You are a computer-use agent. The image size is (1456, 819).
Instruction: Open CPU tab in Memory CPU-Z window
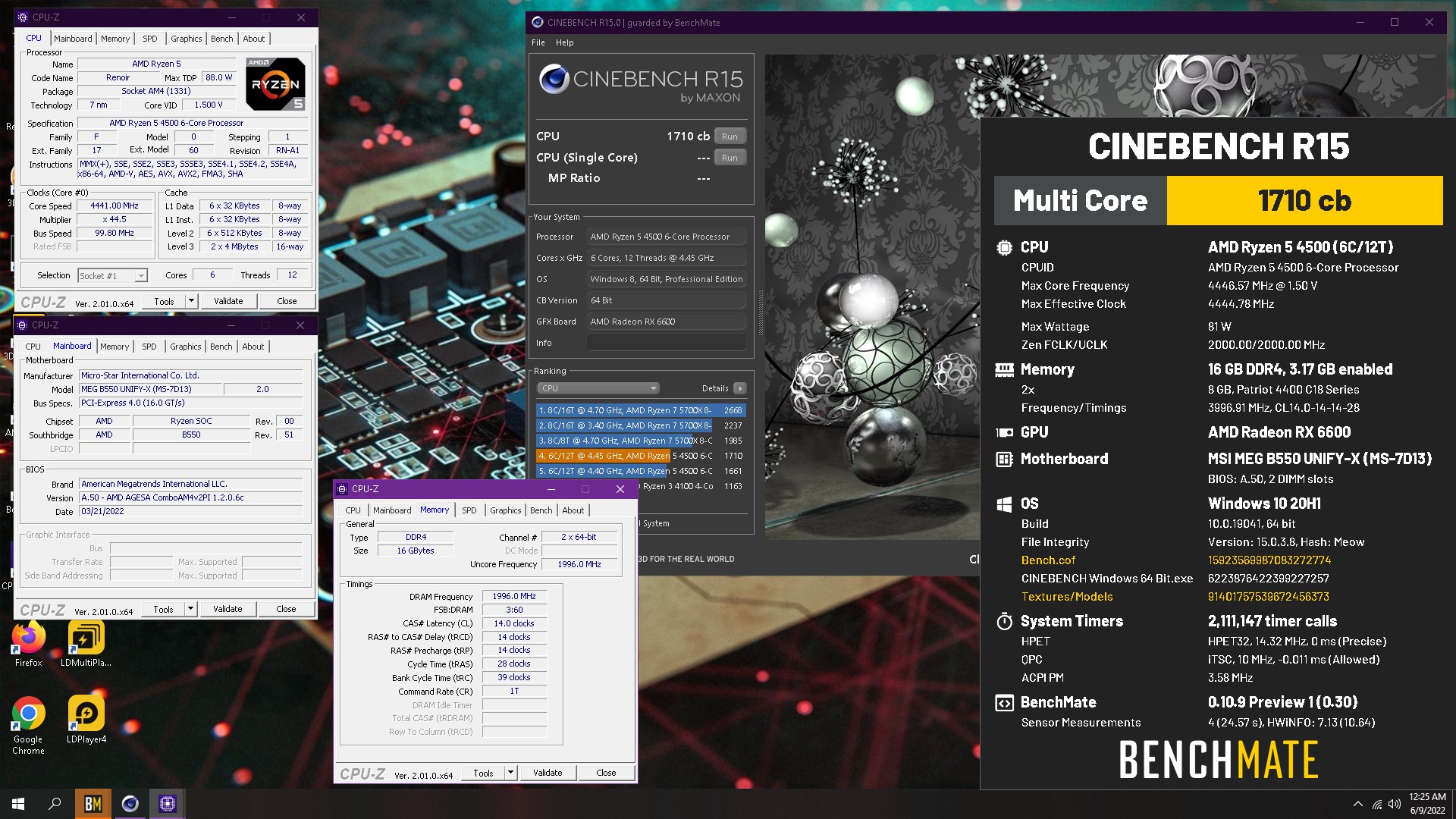353,510
